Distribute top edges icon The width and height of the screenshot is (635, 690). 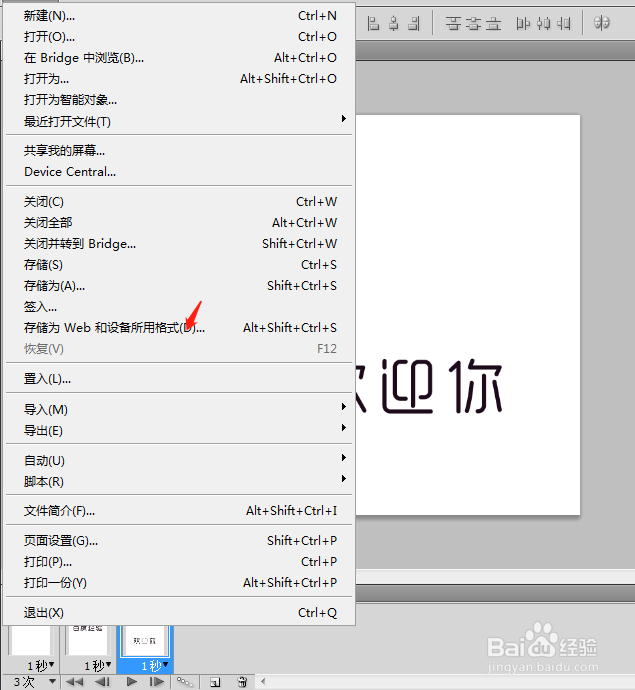pyautogui.click(x=453, y=23)
